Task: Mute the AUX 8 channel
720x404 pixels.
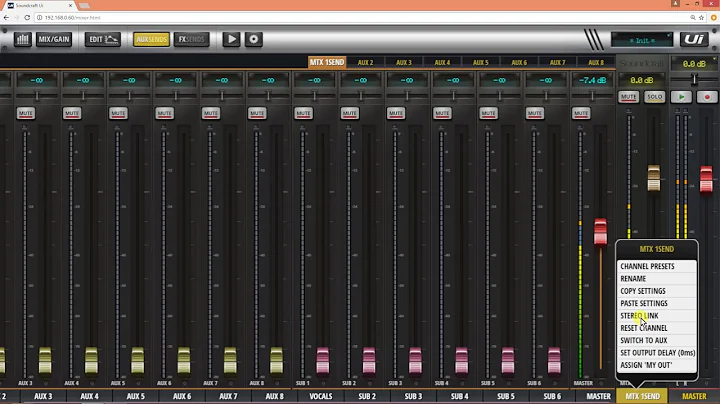Action: click(x=257, y=113)
